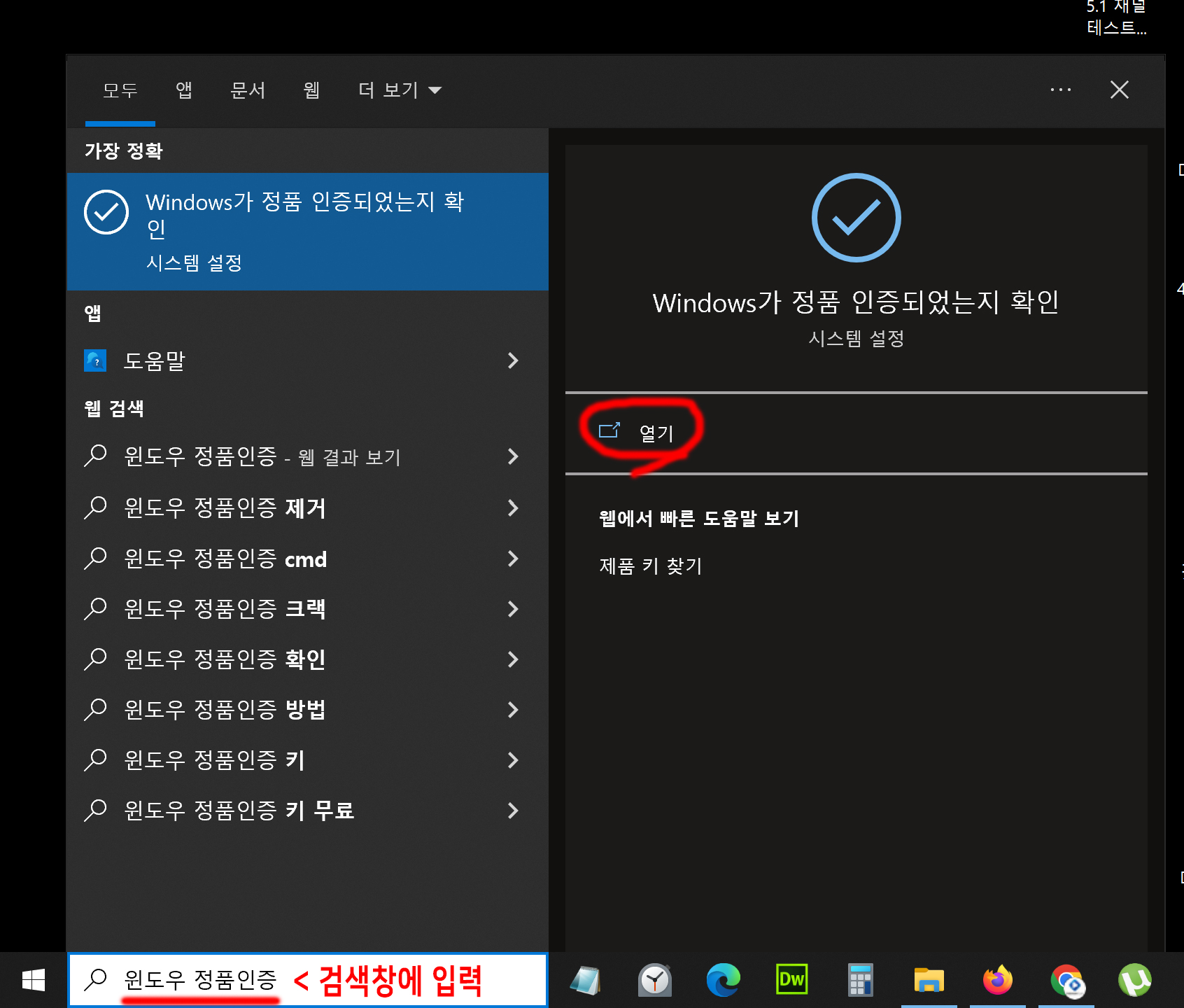Click the open-window icon beside 열기
The image size is (1184, 1008).
[x=609, y=430]
